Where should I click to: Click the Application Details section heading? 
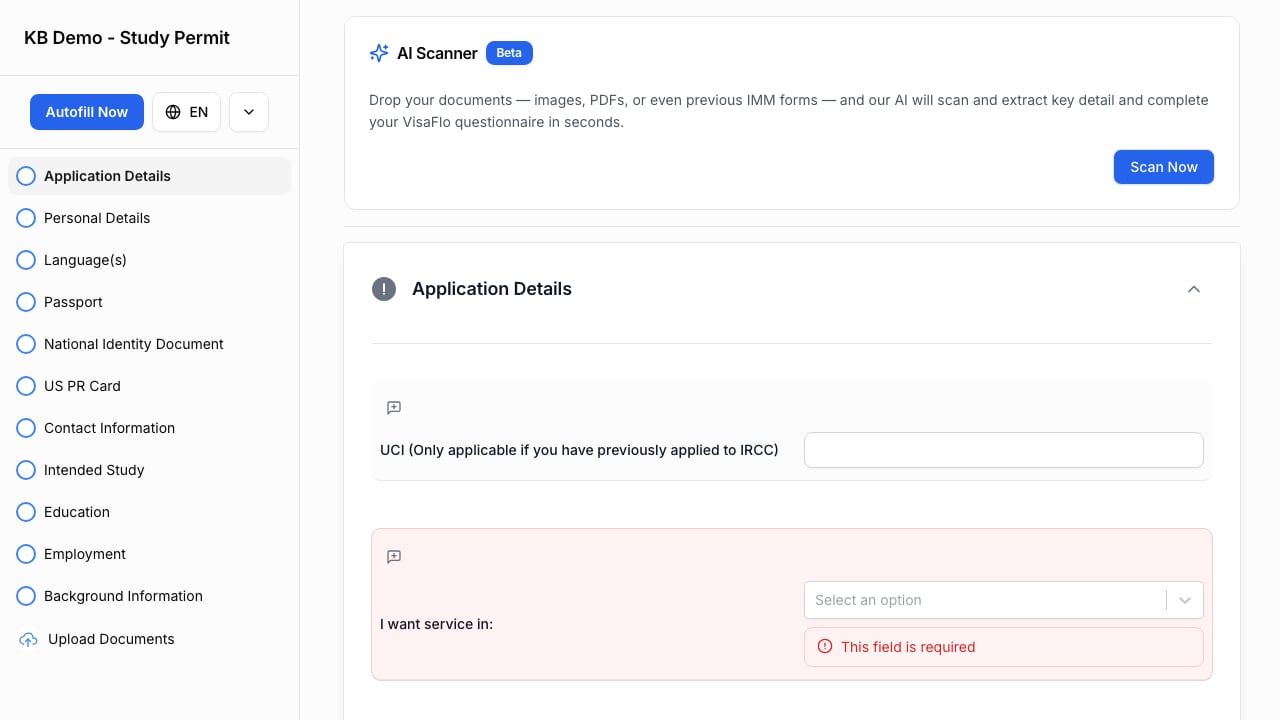click(492, 289)
